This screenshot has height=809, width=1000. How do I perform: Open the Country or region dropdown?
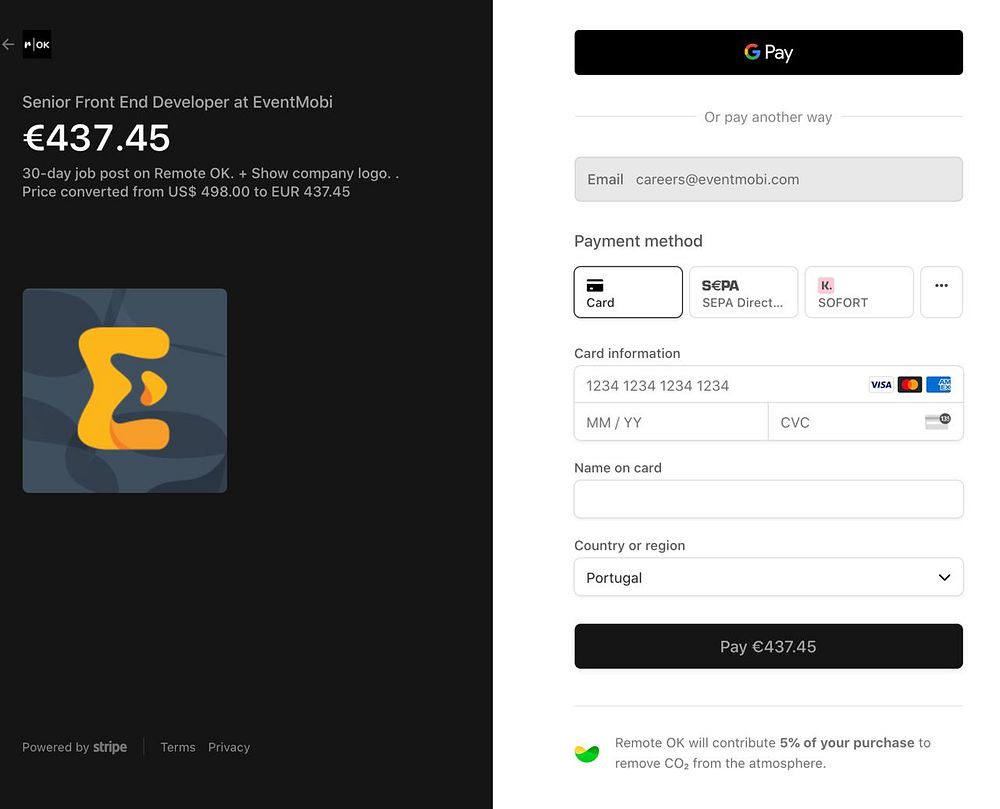[768, 577]
